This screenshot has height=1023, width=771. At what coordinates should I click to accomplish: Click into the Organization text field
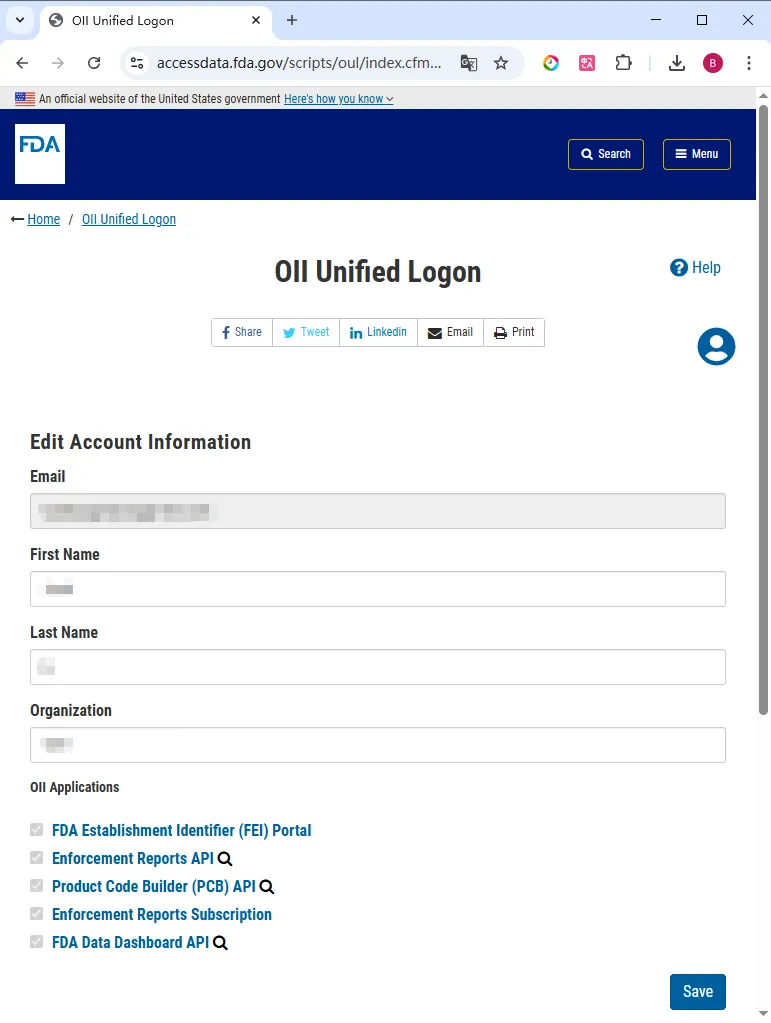(x=378, y=745)
